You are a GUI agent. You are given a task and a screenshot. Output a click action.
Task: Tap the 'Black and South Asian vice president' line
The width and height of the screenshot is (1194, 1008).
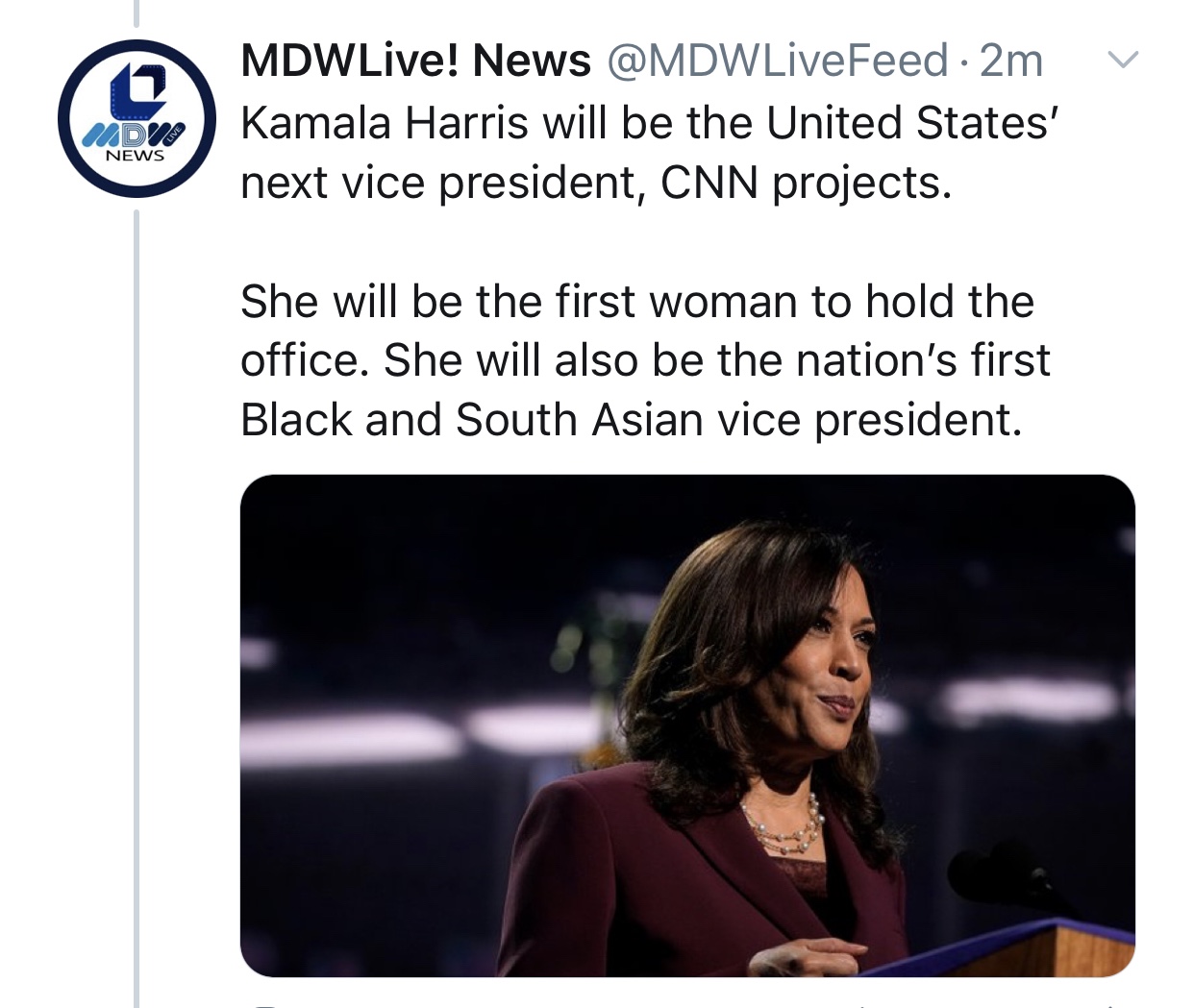pyautogui.click(x=631, y=420)
